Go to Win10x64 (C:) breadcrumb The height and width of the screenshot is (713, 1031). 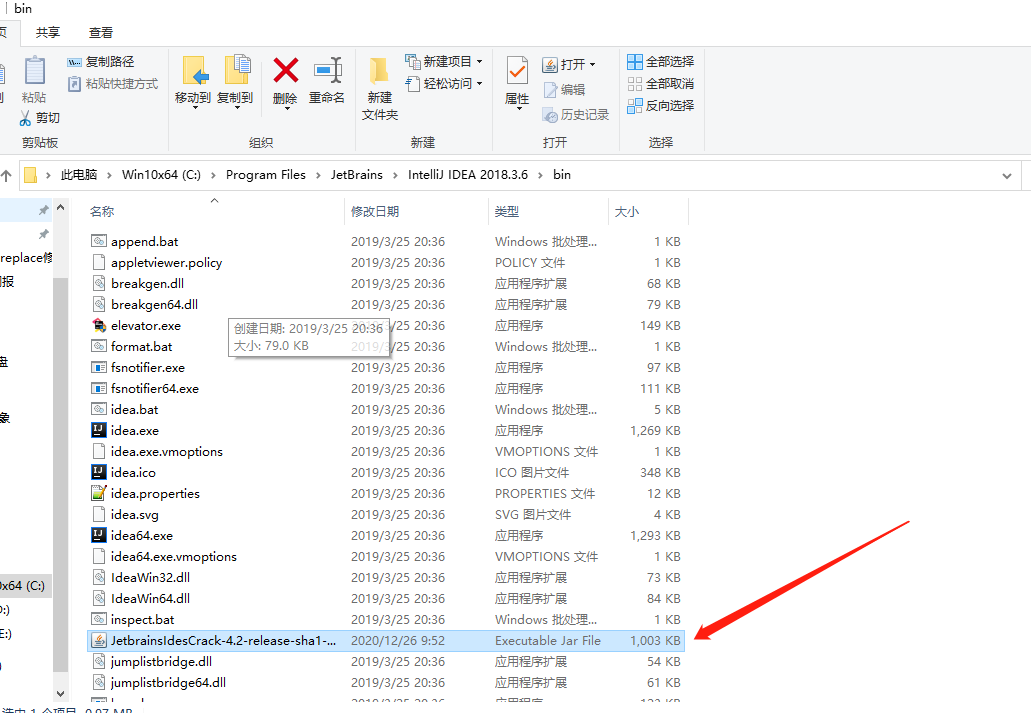click(x=161, y=175)
